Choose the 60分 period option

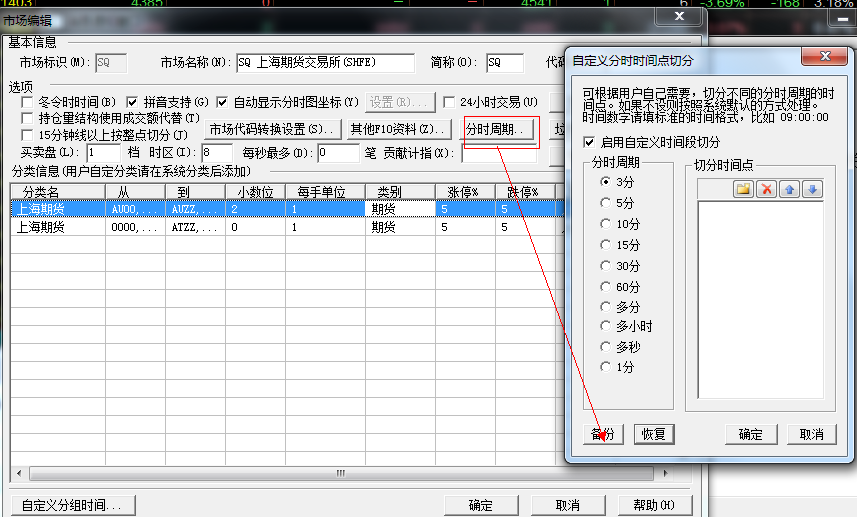tap(606, 285)
